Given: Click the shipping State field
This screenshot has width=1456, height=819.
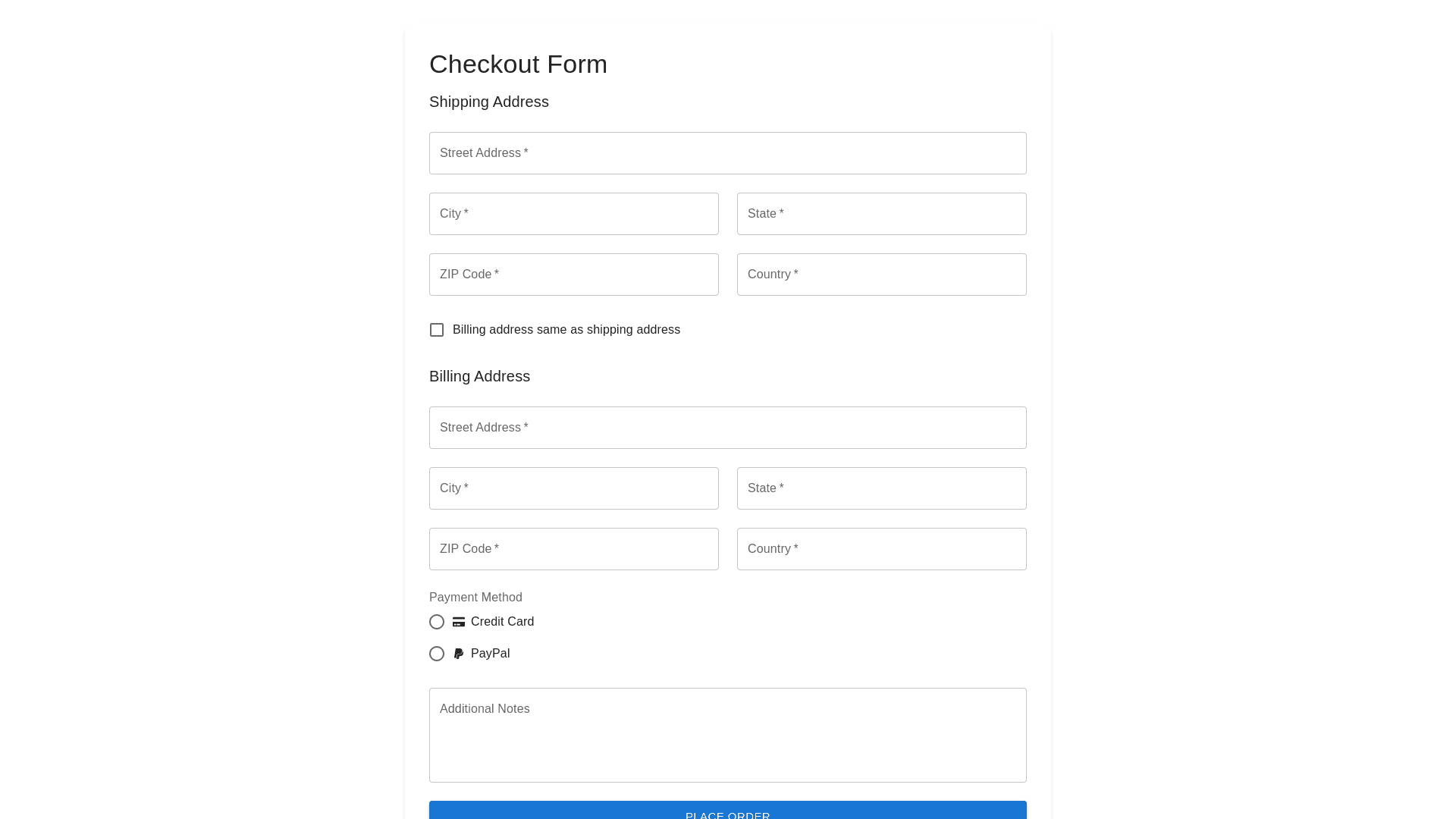Looking at the screenshot, I should point(882,214).
